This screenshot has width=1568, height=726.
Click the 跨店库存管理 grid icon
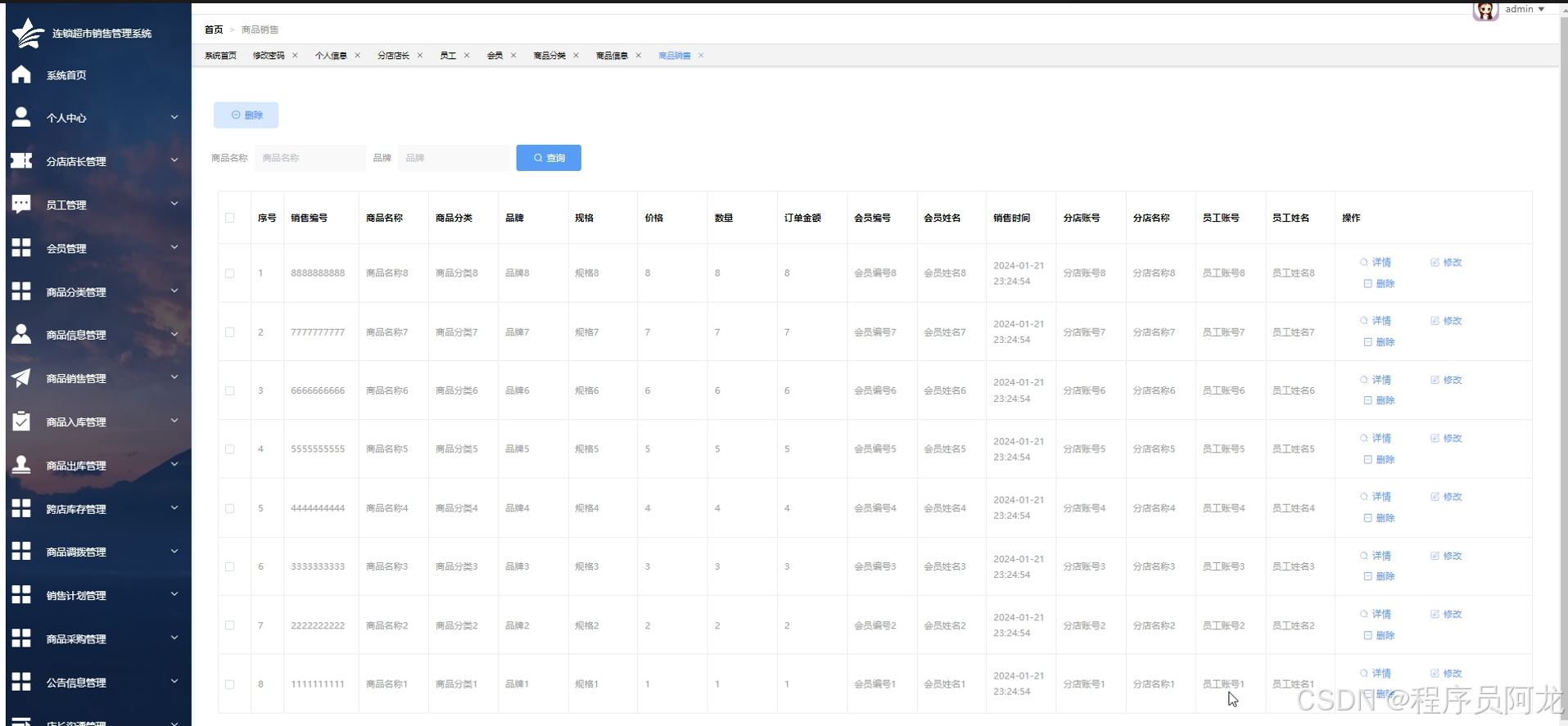pos(21,507)
